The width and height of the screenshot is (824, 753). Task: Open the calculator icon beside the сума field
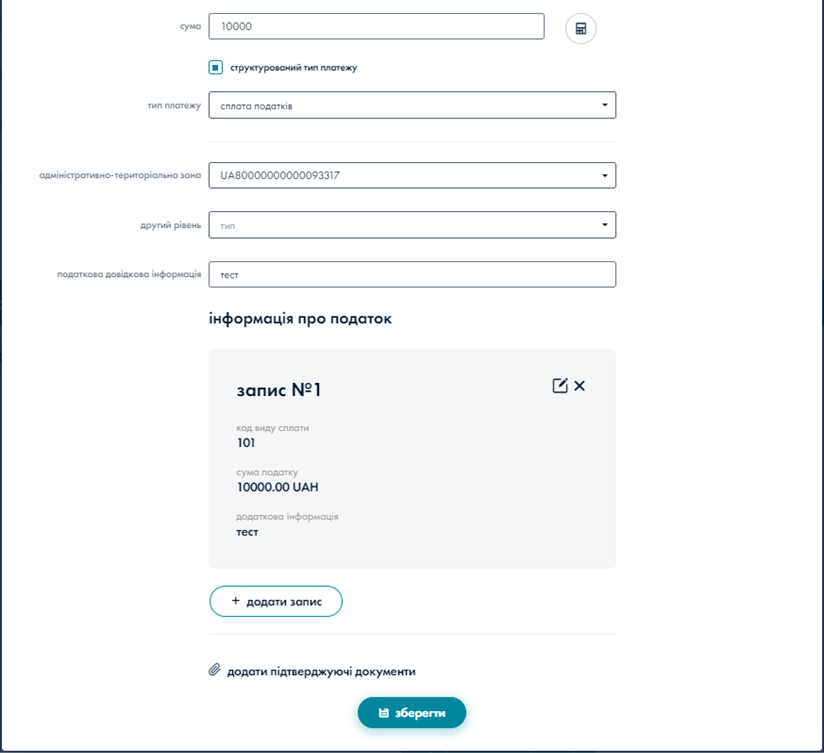[580, 28]
